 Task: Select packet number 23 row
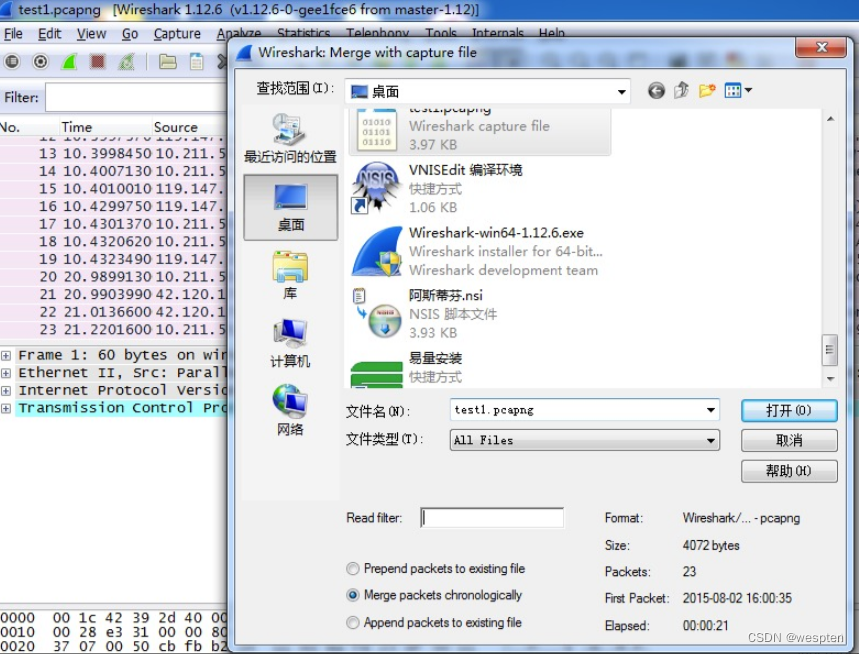click(x=114, y=329)
